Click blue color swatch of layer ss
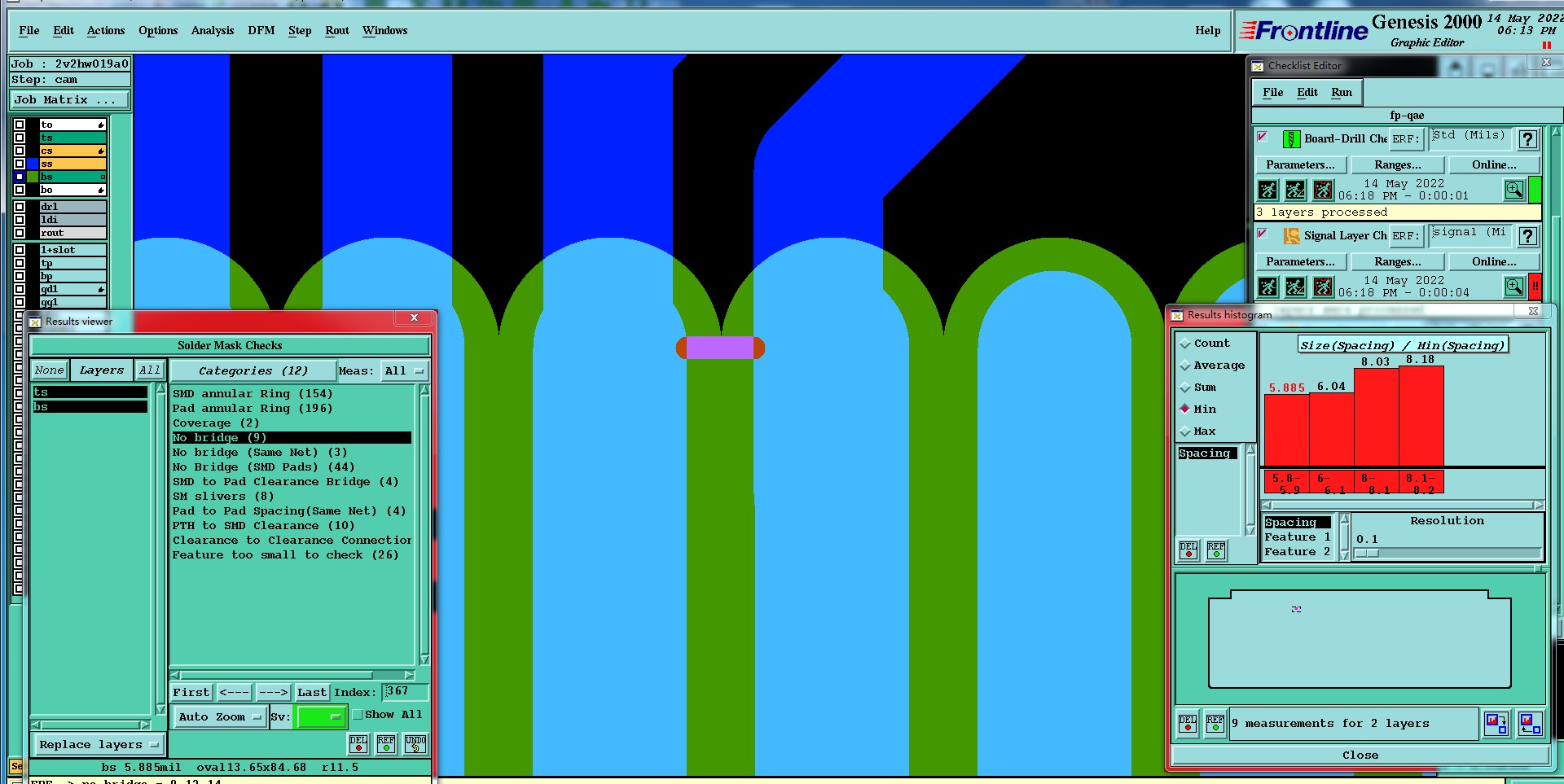 (33, 164)
